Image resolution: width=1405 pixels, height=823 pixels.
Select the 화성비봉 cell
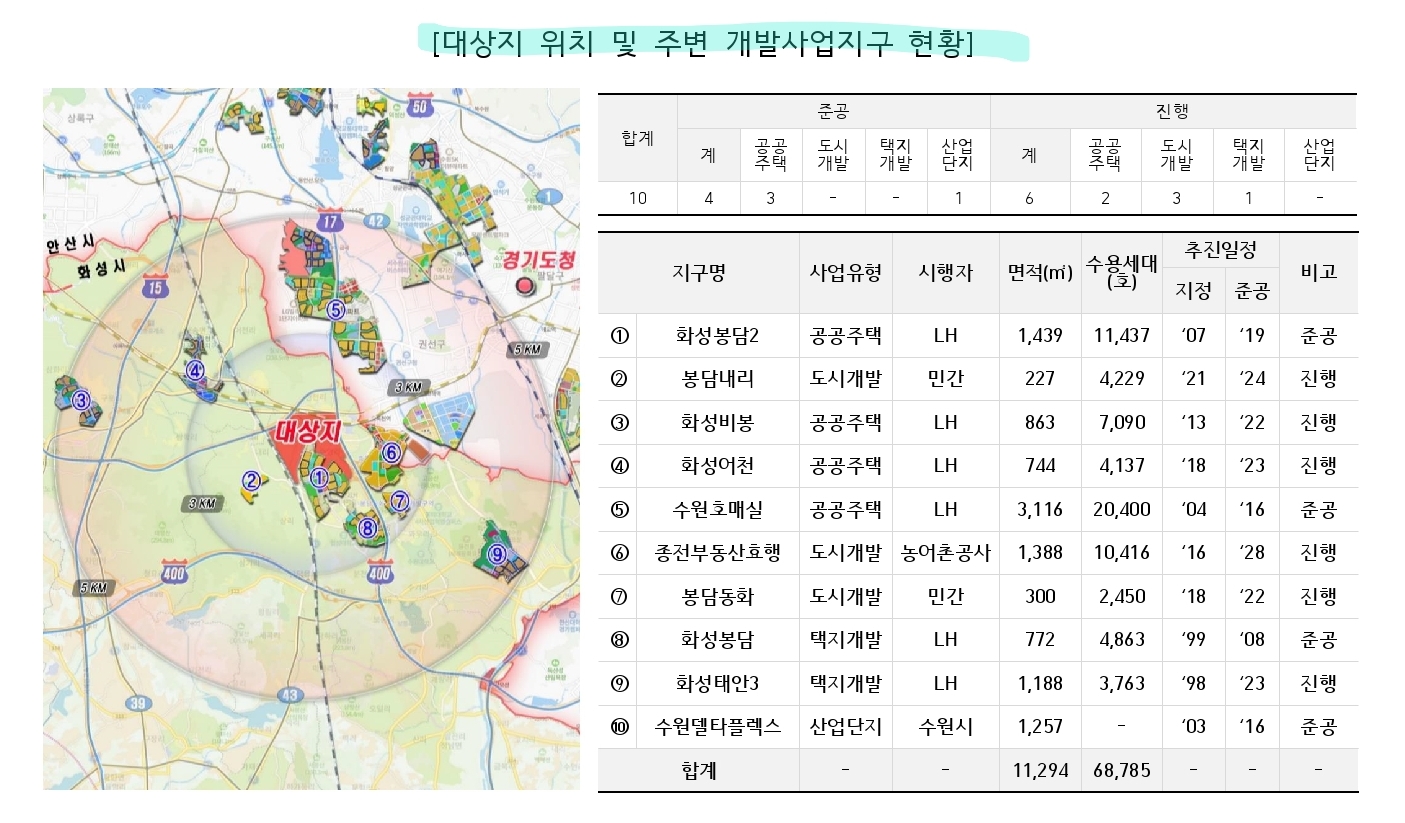pyautogui.click(x=717, y=423)
